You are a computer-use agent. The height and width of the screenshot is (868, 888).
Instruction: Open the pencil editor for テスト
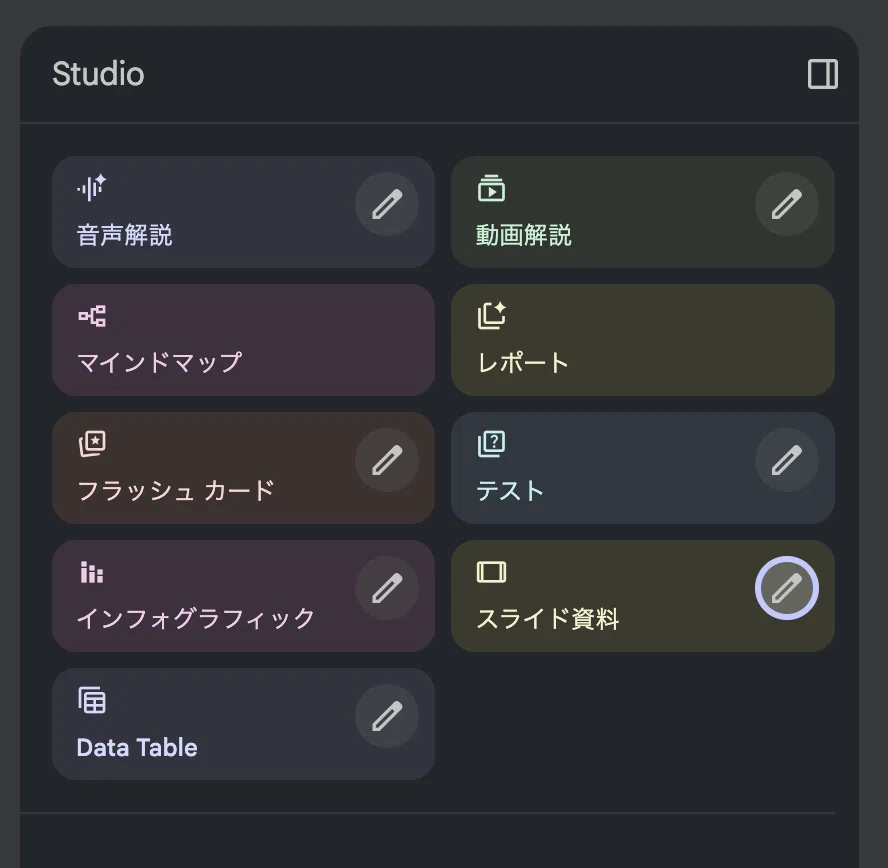(x=787, y=460)
